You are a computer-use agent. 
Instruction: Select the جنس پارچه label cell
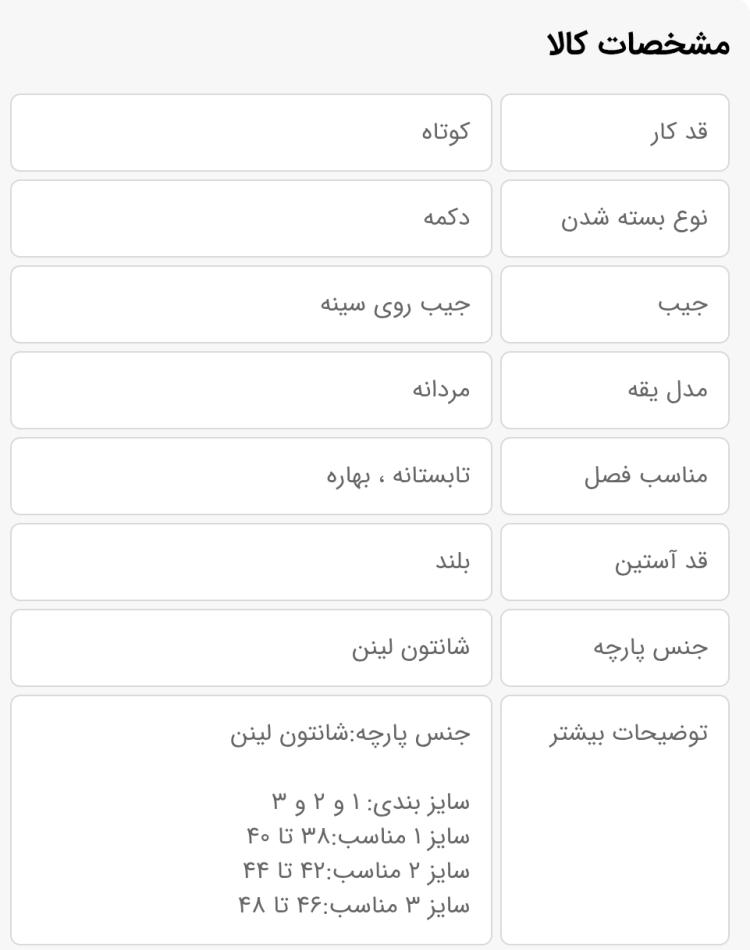pyautogui.click(x=615, y=649)
